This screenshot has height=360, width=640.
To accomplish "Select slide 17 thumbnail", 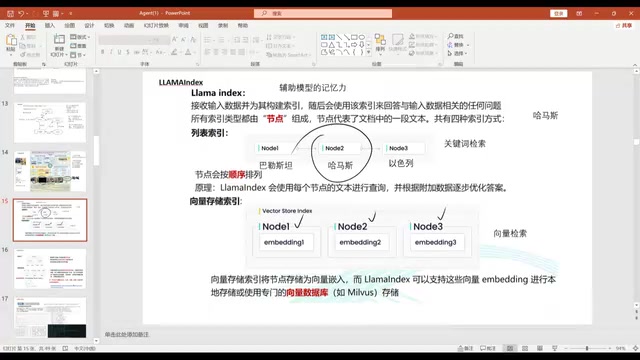I will pos(50,317).
